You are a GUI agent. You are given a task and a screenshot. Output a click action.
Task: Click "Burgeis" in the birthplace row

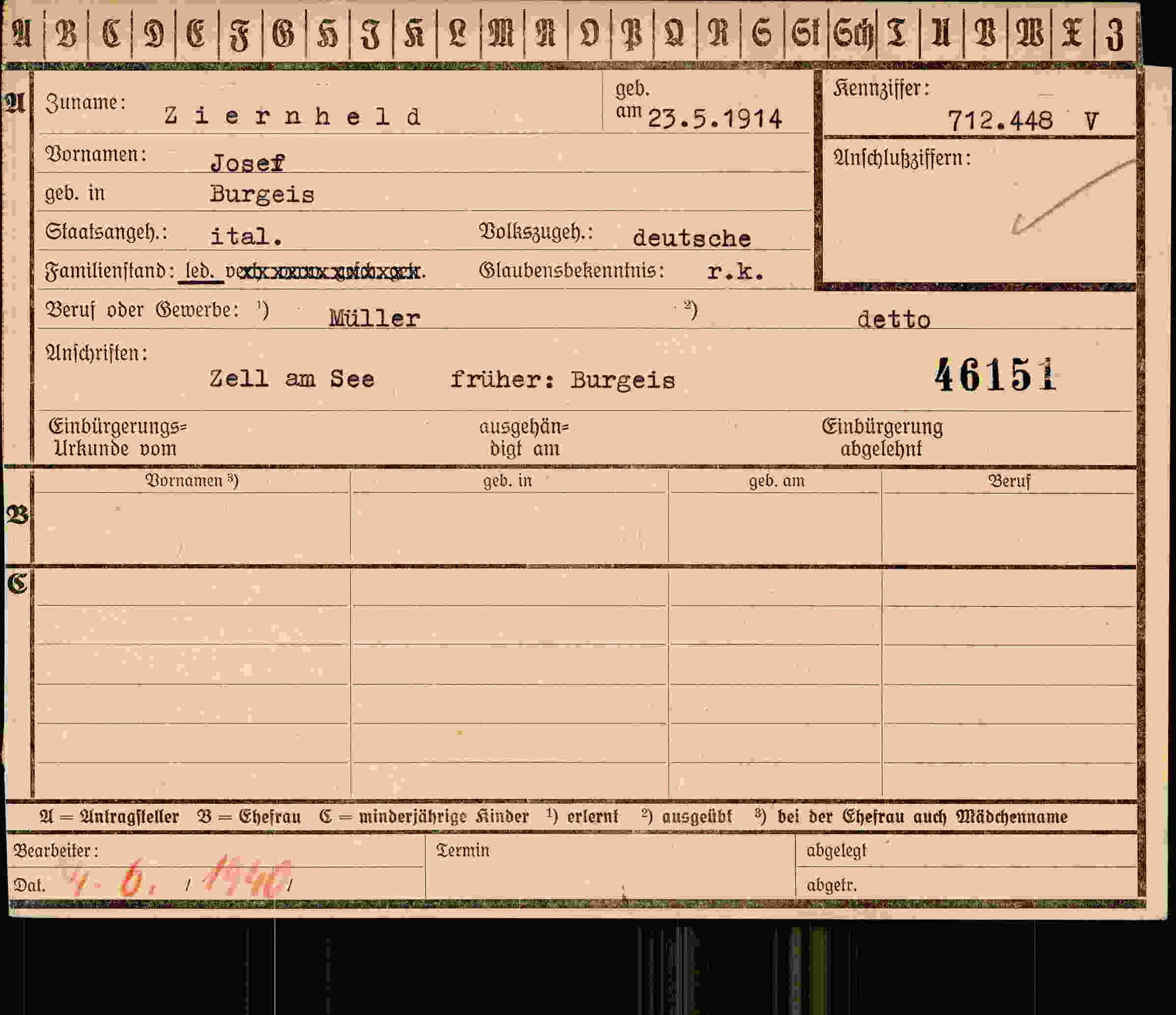pos(262,194)
